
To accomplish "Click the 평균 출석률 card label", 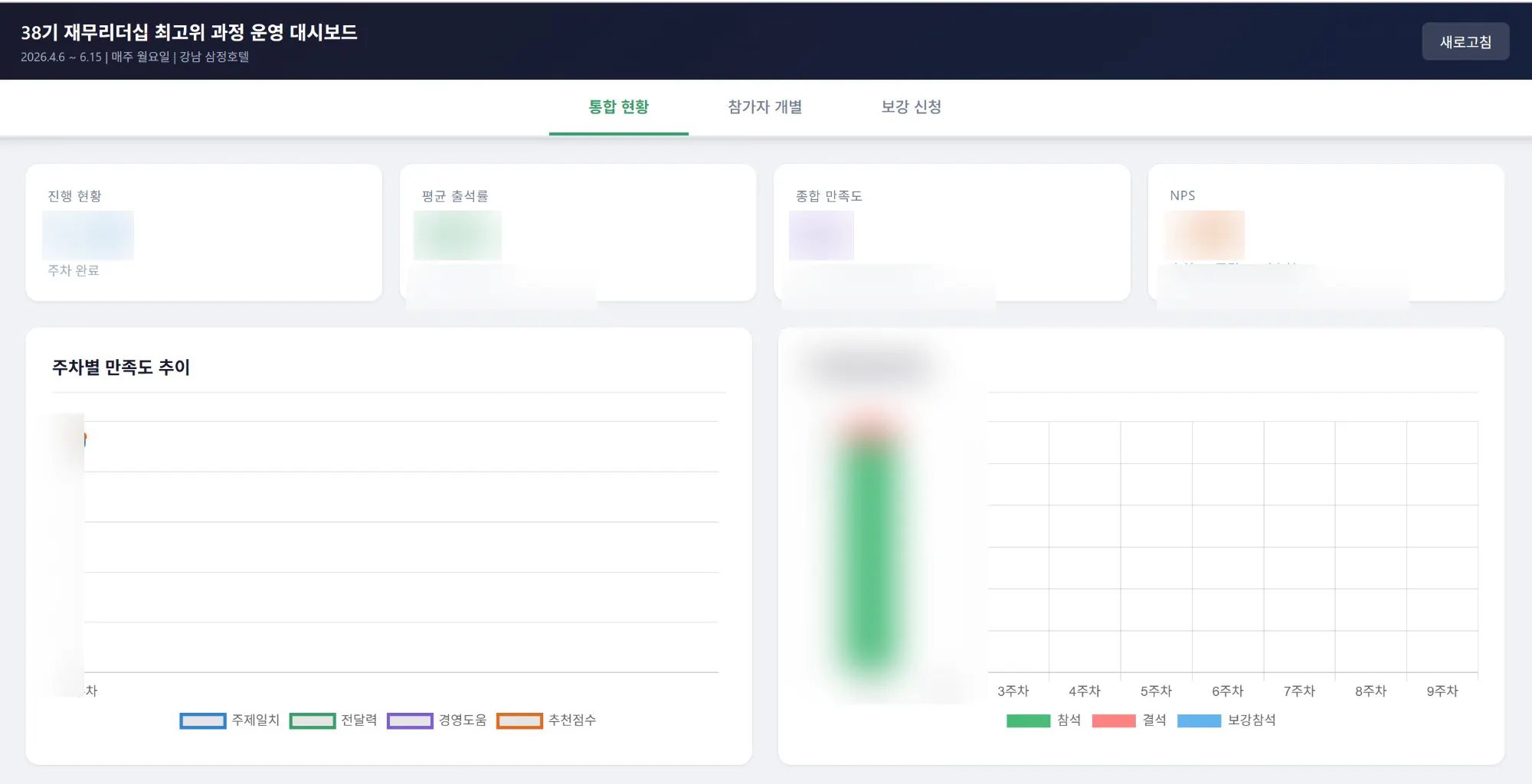I will (455, 196).
